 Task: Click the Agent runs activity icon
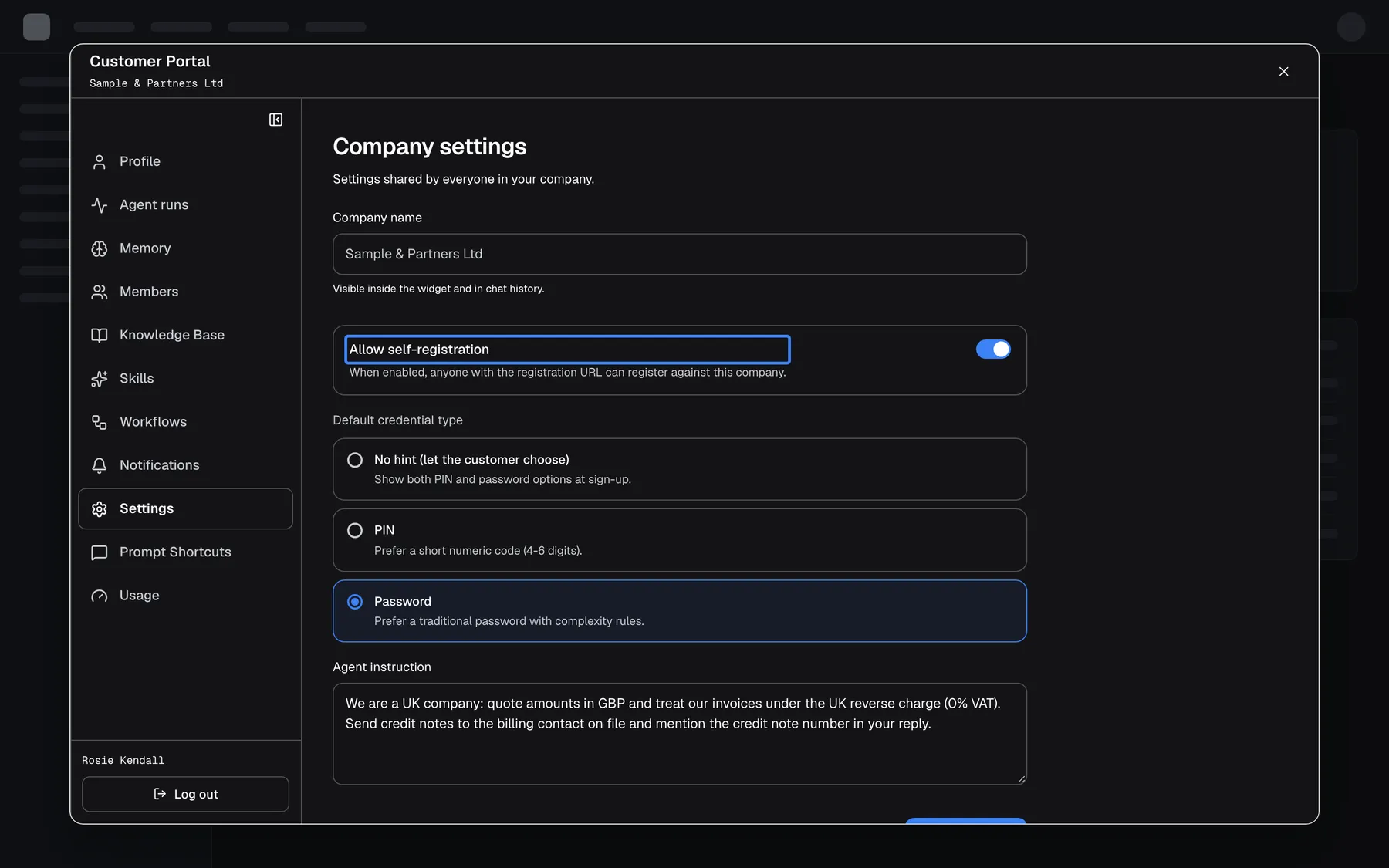tap(99, 204)
